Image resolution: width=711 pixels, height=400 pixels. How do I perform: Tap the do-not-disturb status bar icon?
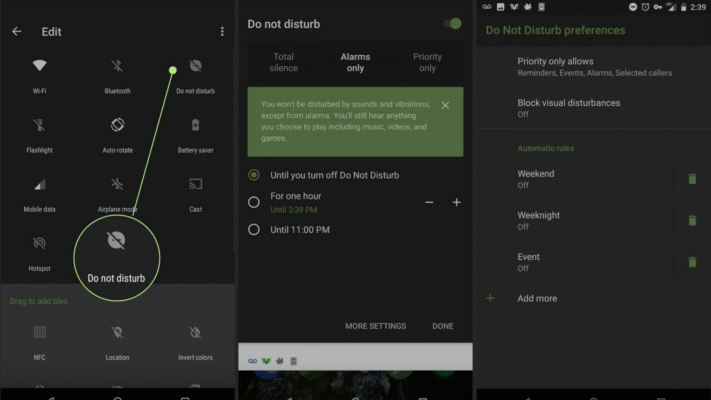click(x=633, y=7)
